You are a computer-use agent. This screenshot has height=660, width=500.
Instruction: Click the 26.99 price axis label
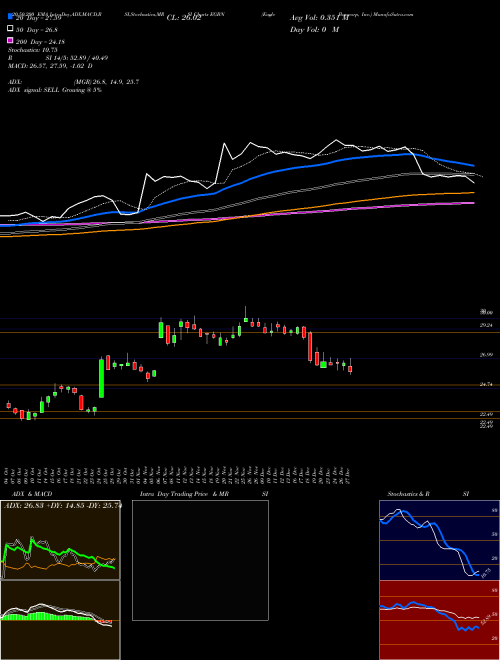(487, 355)
